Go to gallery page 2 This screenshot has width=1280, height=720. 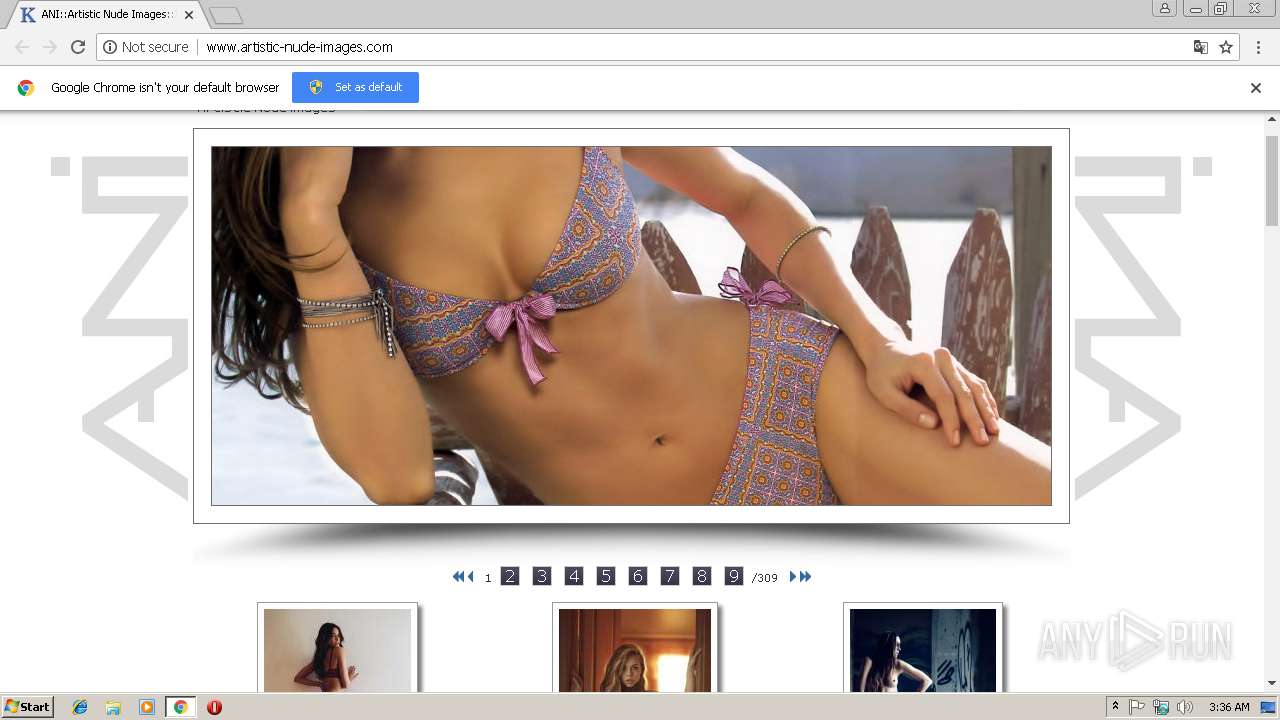pos(510,576)
